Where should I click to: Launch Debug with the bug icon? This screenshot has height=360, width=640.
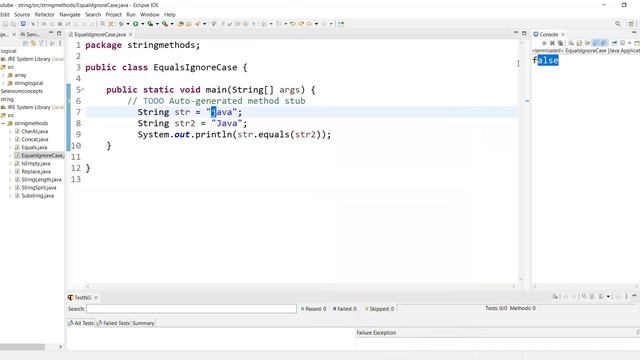[121, 24]
